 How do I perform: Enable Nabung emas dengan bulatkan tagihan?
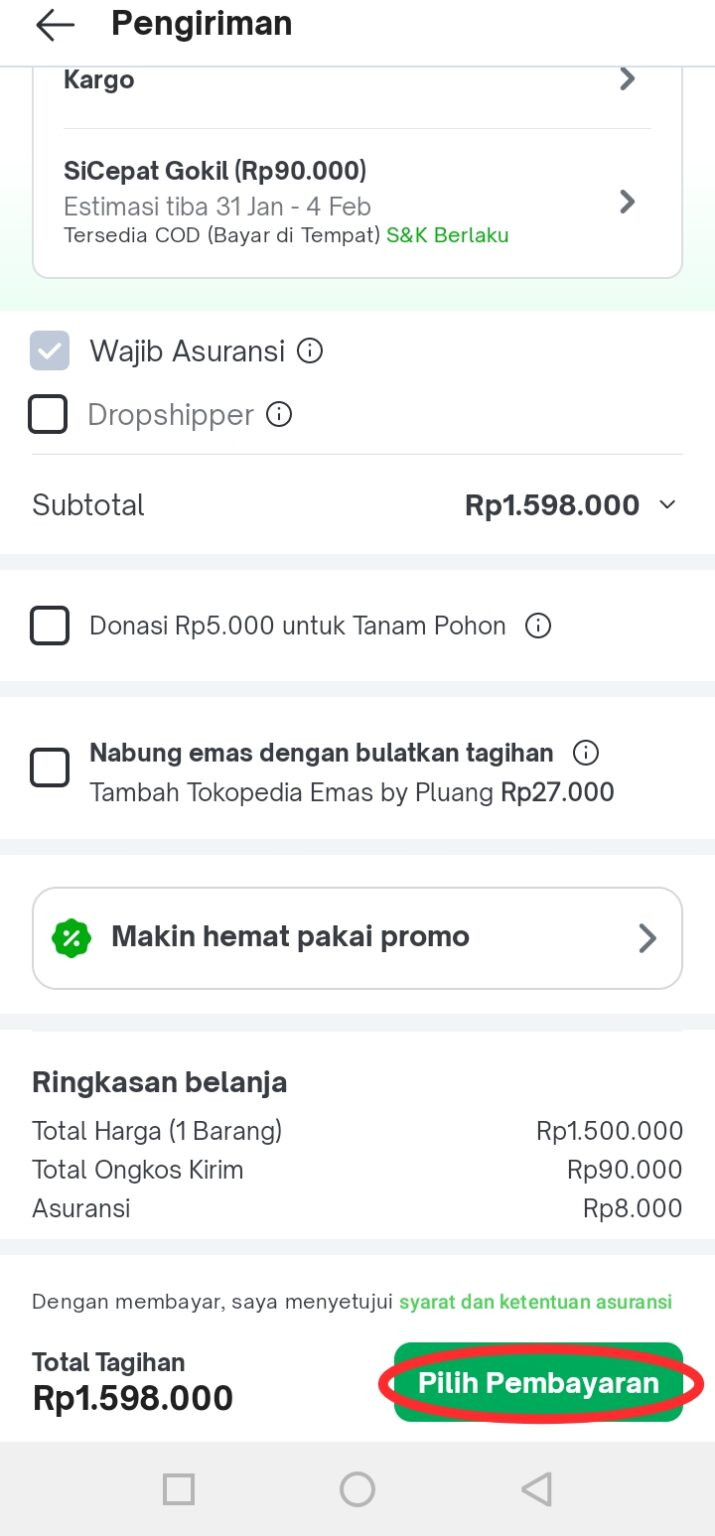pos(50,767)
